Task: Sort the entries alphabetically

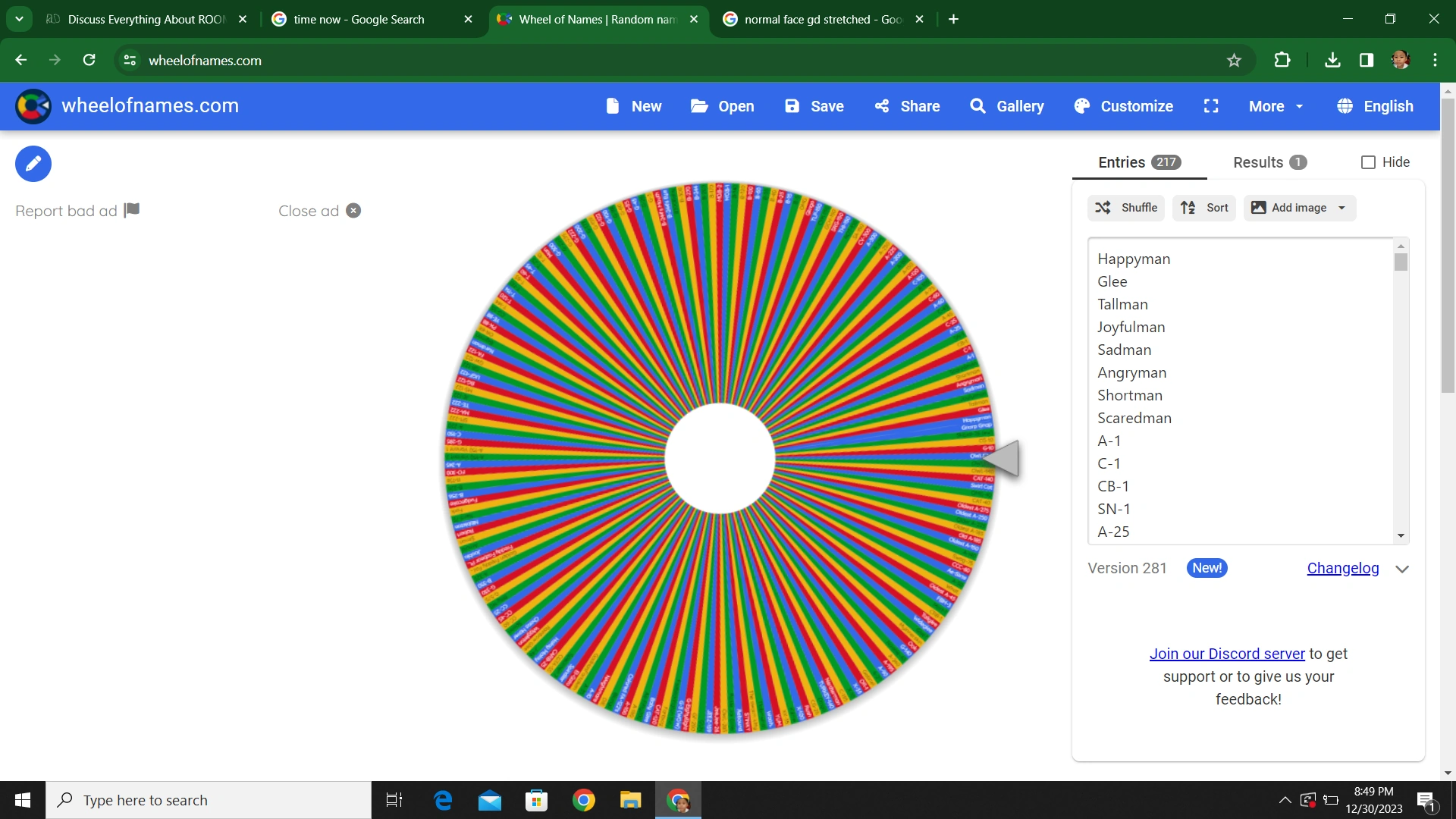Action: coord(1204,208)
